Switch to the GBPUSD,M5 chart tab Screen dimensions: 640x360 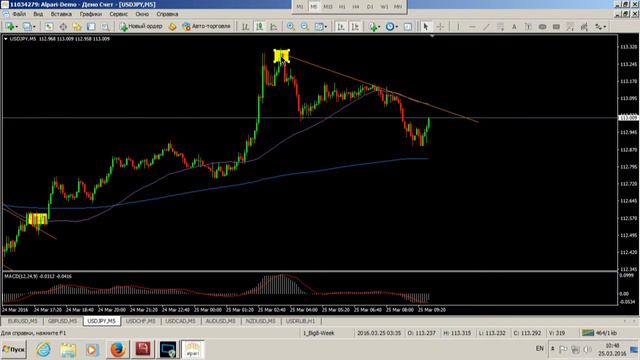pyautogui.click(x=62, y=321)
